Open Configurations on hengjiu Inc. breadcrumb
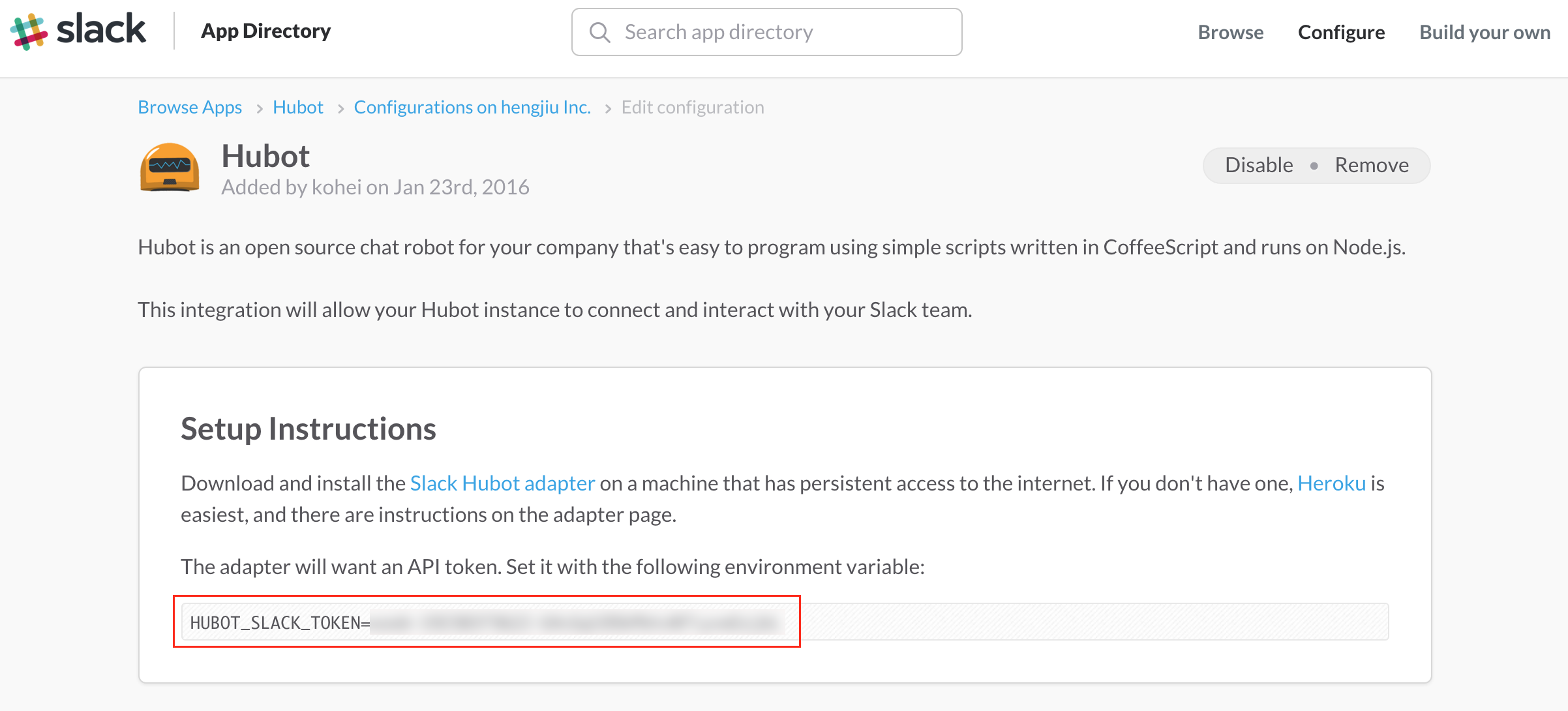This screenshot has height=711, width=1568. [472, 106]
